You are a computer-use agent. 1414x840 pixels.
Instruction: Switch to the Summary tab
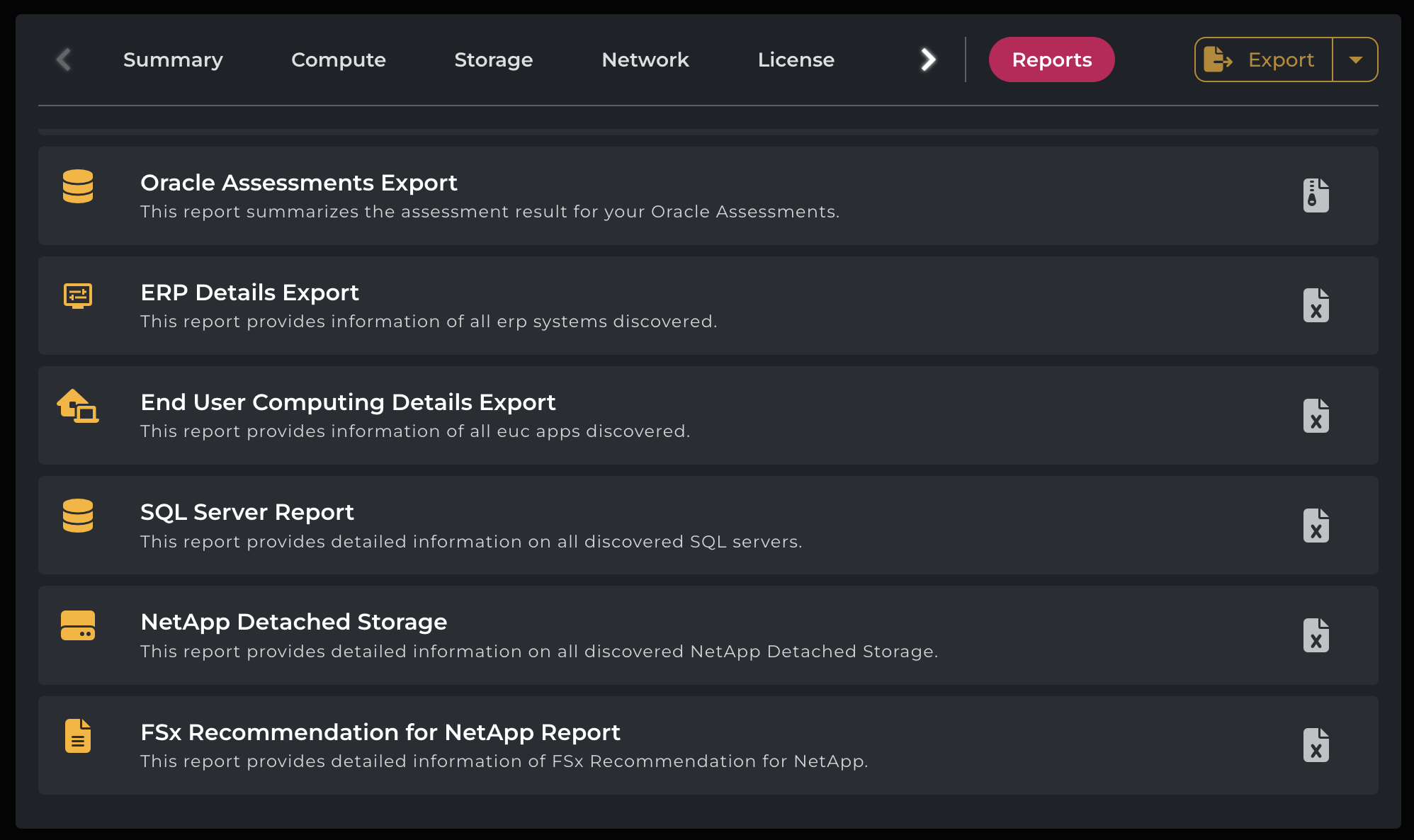pyautogui.click(x=173, y=59)
